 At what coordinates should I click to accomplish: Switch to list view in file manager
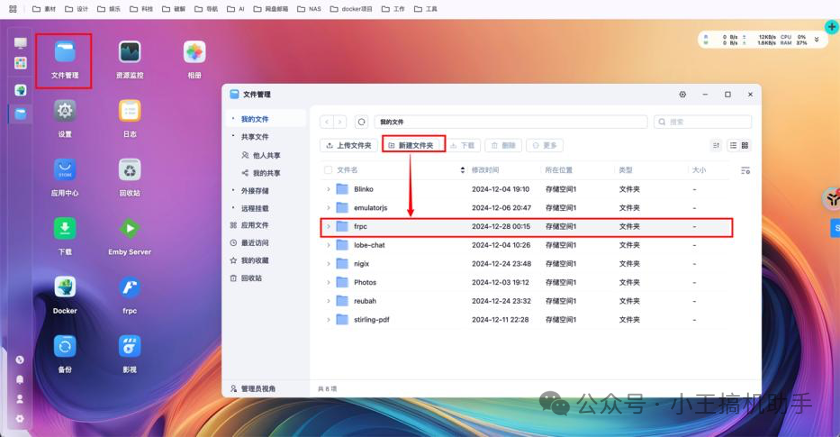point(733,145)
